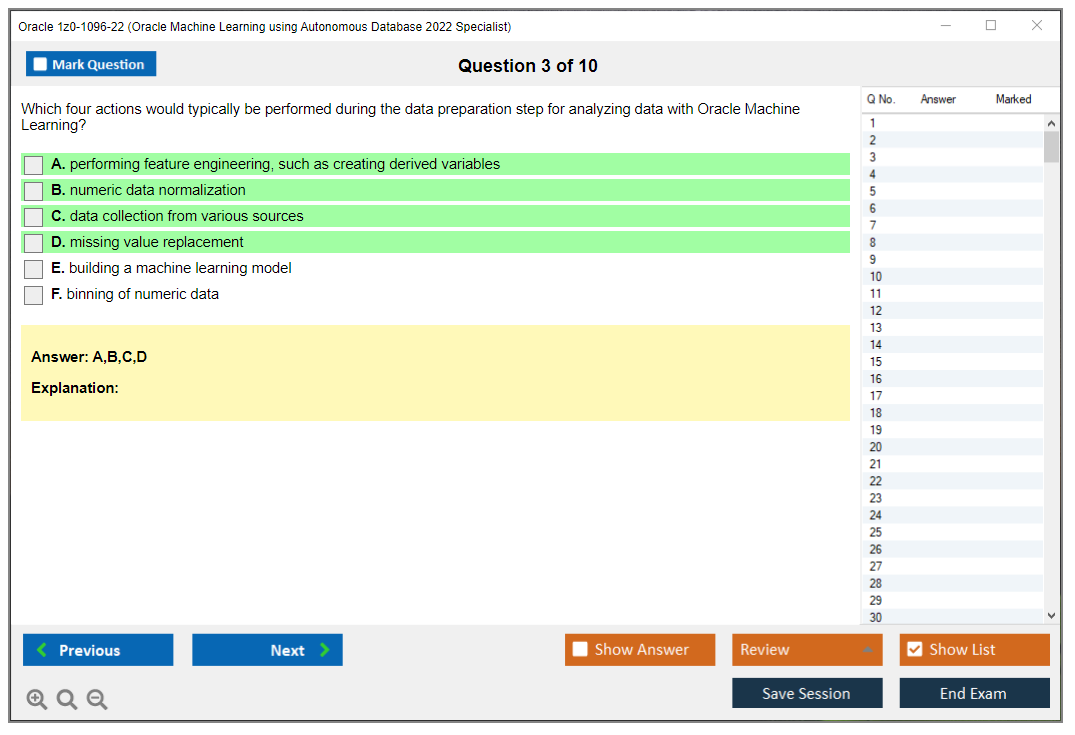This screenshot has width=1075, height=735.
Task: Check option B numeric data normalization
Action: pos(33,190)
